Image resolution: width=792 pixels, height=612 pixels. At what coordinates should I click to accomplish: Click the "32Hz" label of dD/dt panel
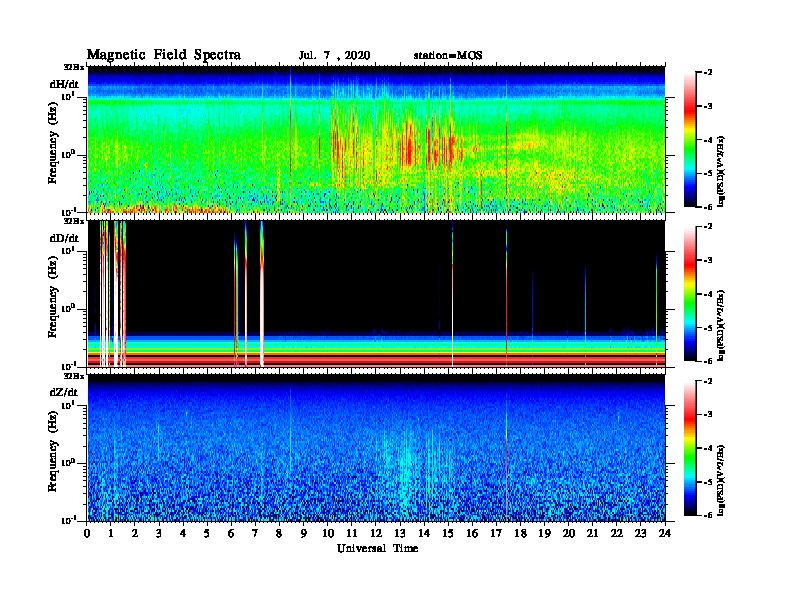pos(74,221)
